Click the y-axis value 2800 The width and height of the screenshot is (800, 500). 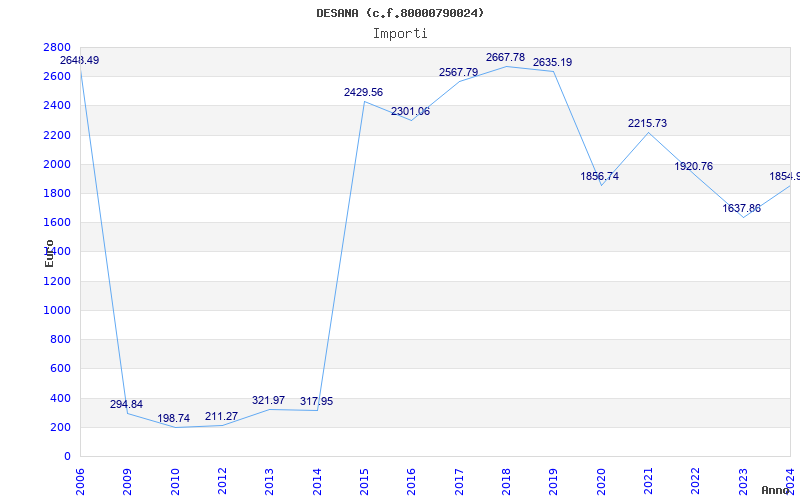click(x=57, y=47)
